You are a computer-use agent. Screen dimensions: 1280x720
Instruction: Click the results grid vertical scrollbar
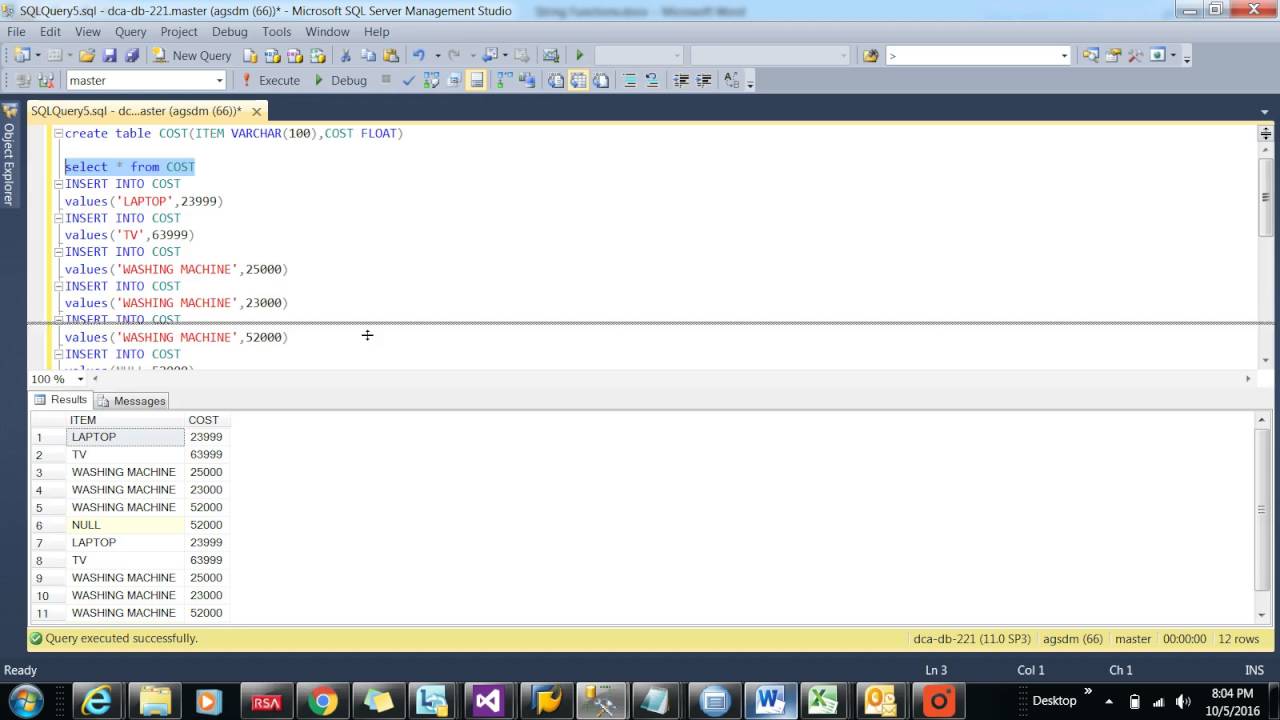(1264, 509)
